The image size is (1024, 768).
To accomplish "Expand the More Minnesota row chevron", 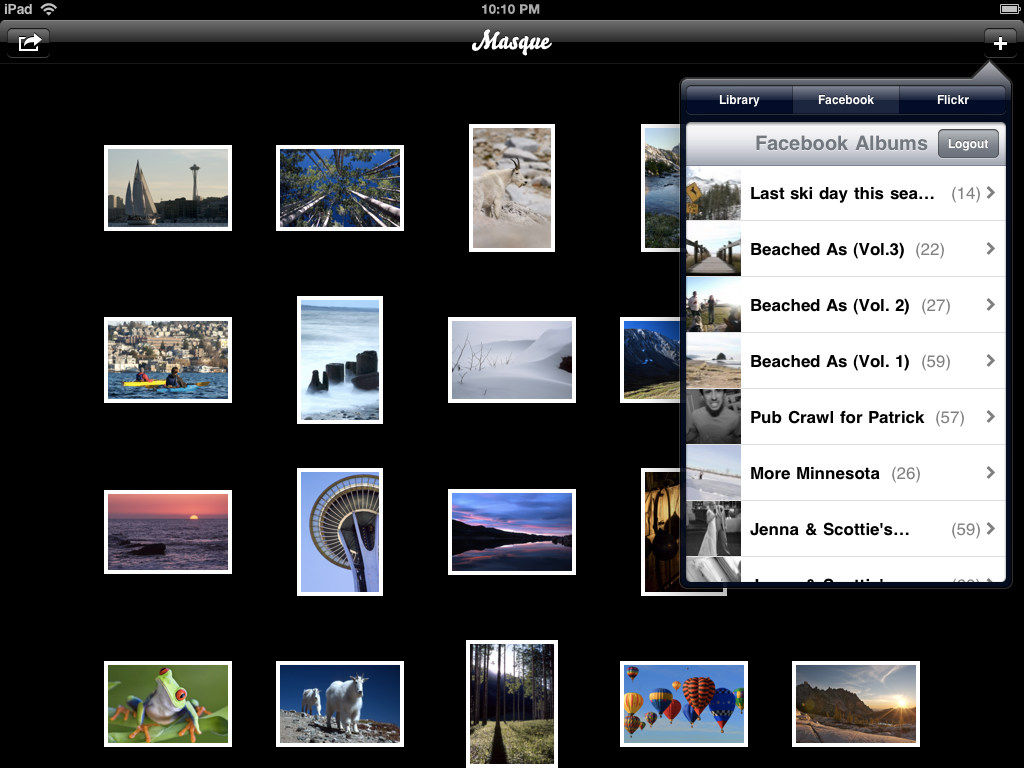I will pos(991,473).
